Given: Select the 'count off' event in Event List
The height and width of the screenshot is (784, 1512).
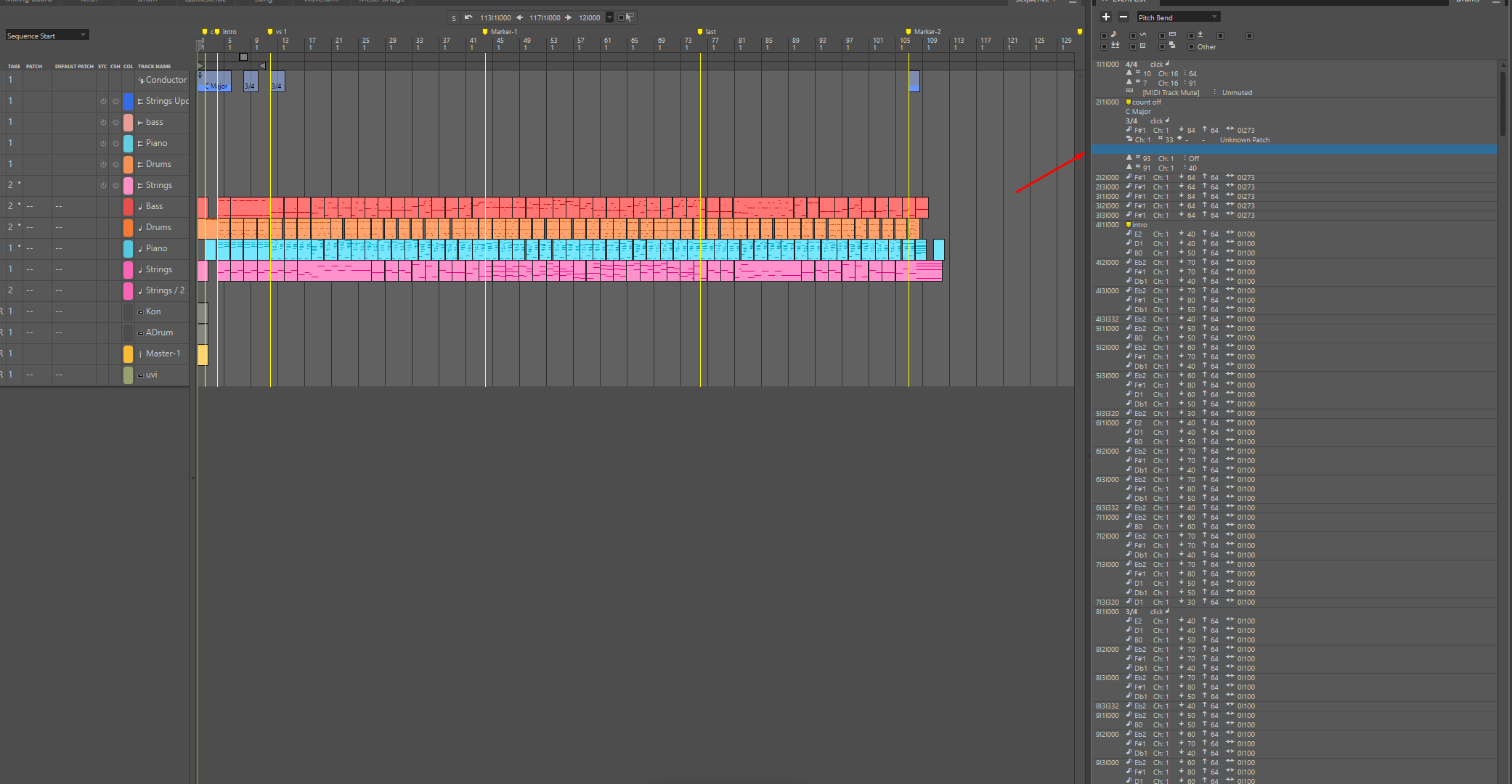Looking at the screenshot, I should coord(1147,102).
